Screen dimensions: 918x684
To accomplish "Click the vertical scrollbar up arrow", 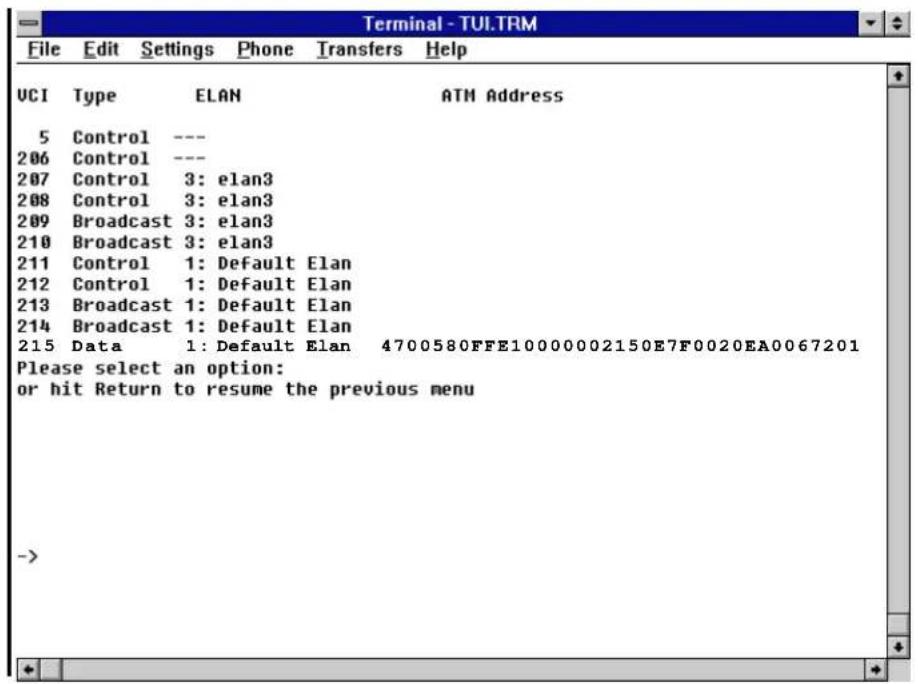I will click(x=898, y=76).
